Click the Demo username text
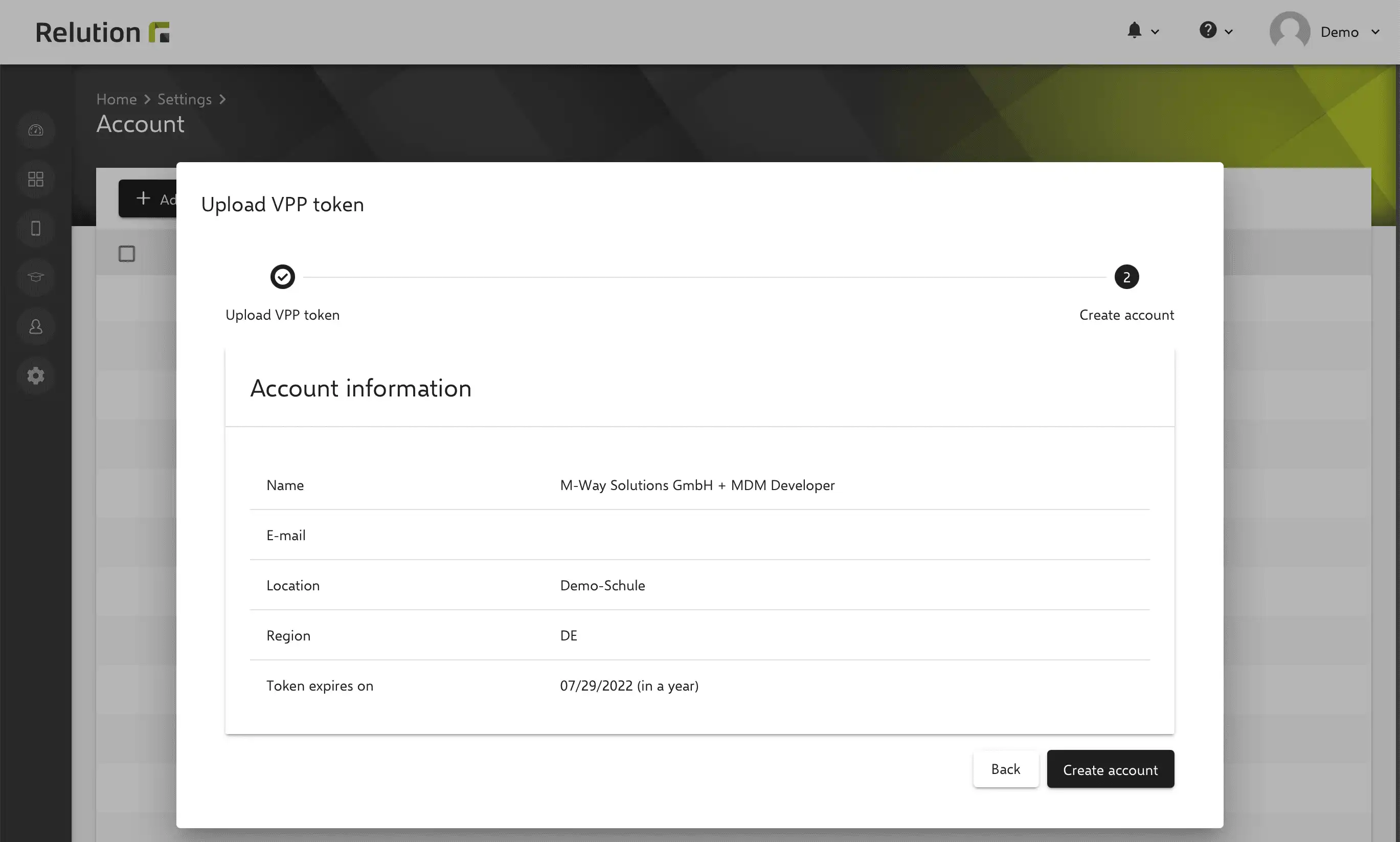 (x=1339, y=32)
